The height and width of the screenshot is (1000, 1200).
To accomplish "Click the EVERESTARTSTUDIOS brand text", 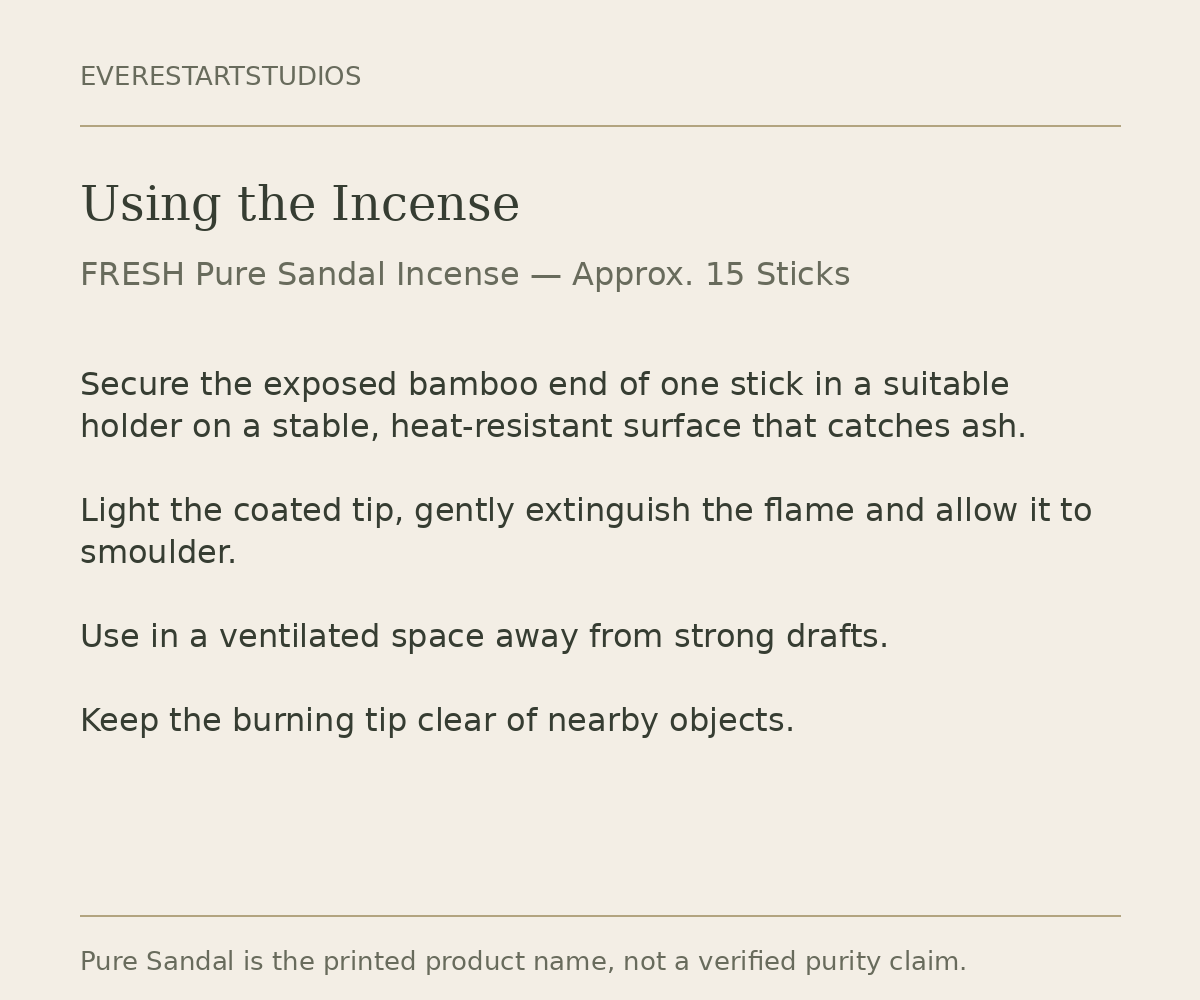I will (x=220, y=77).
